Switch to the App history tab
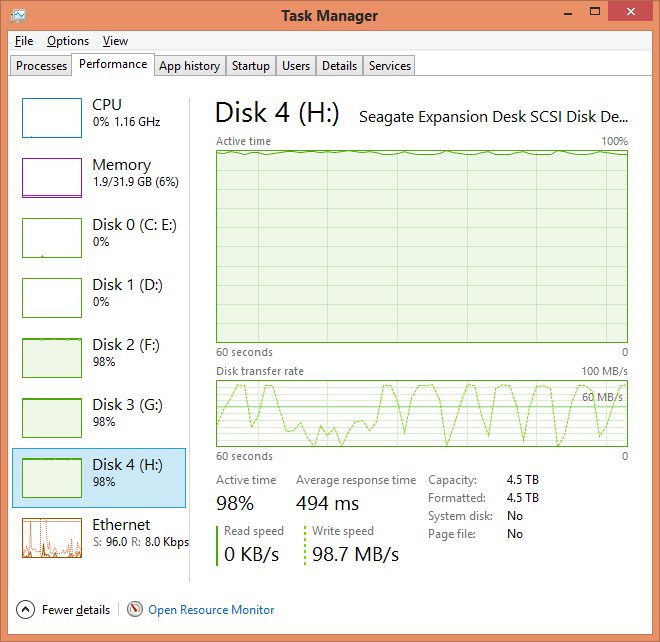This screenshot has height=642, width=660. [190, 66]
